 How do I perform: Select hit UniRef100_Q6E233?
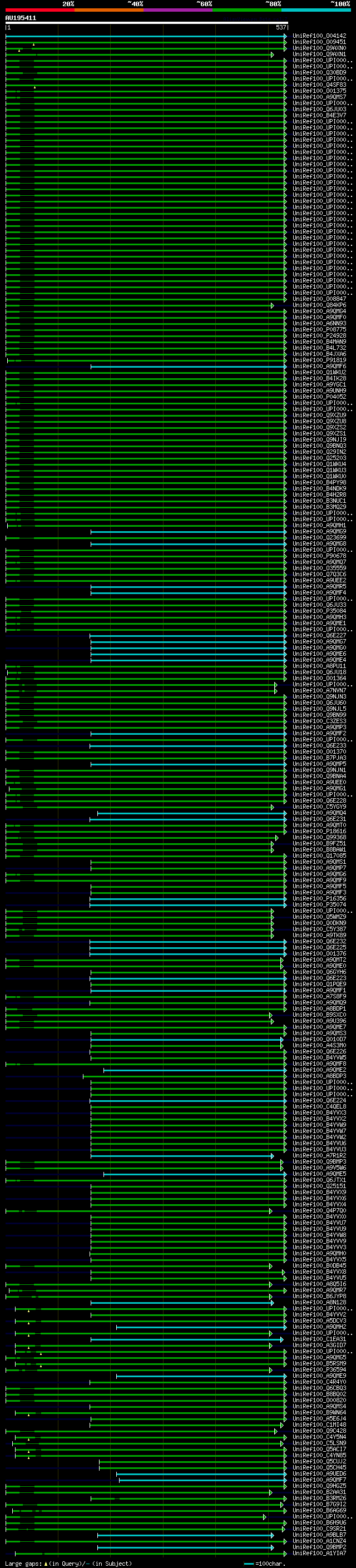(x=319, y=745)
